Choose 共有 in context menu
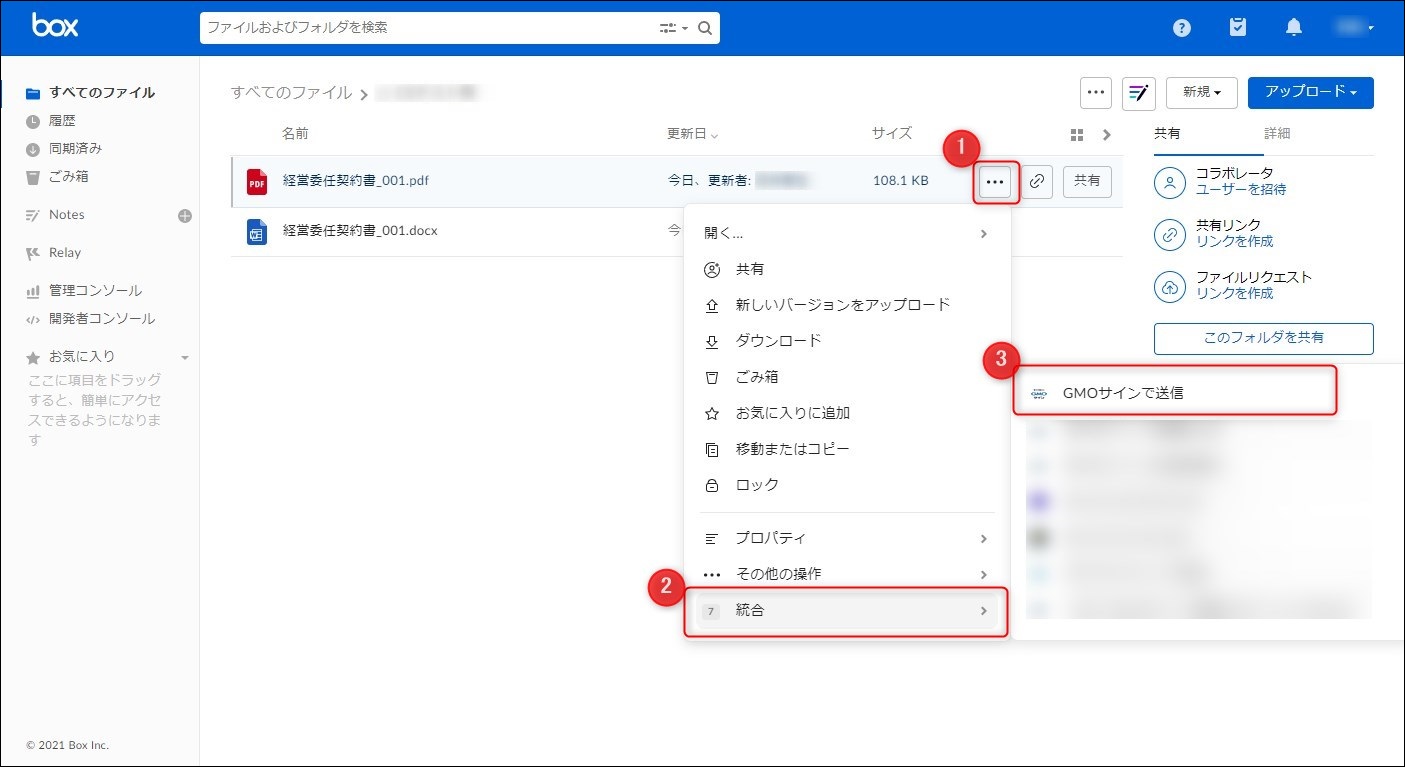Image resolution: width=1405 pixels, height=767 pixels. (x=846, y=269)
